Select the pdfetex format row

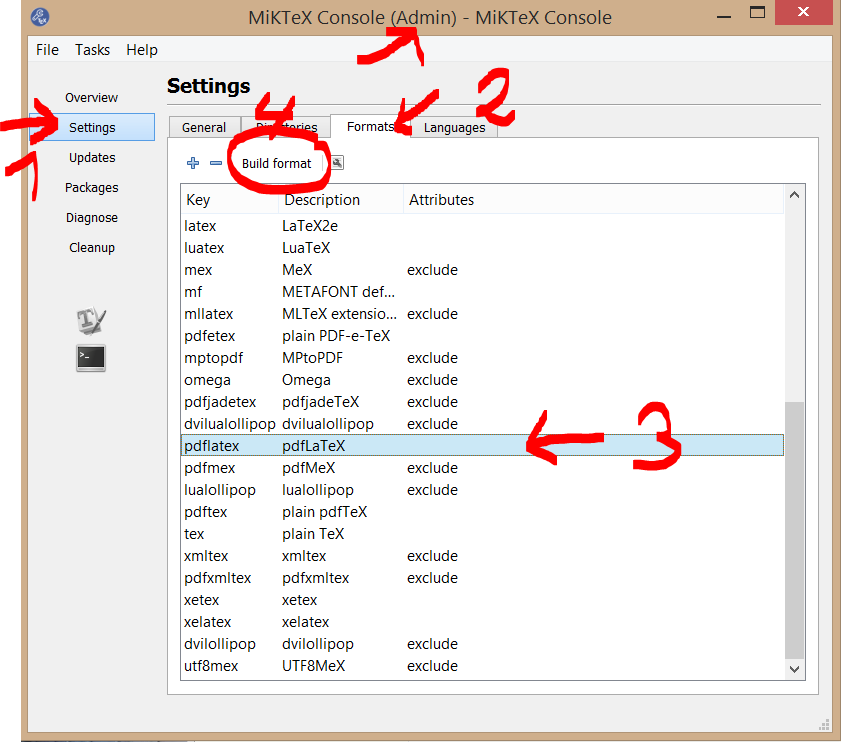[x=482, y=336]
